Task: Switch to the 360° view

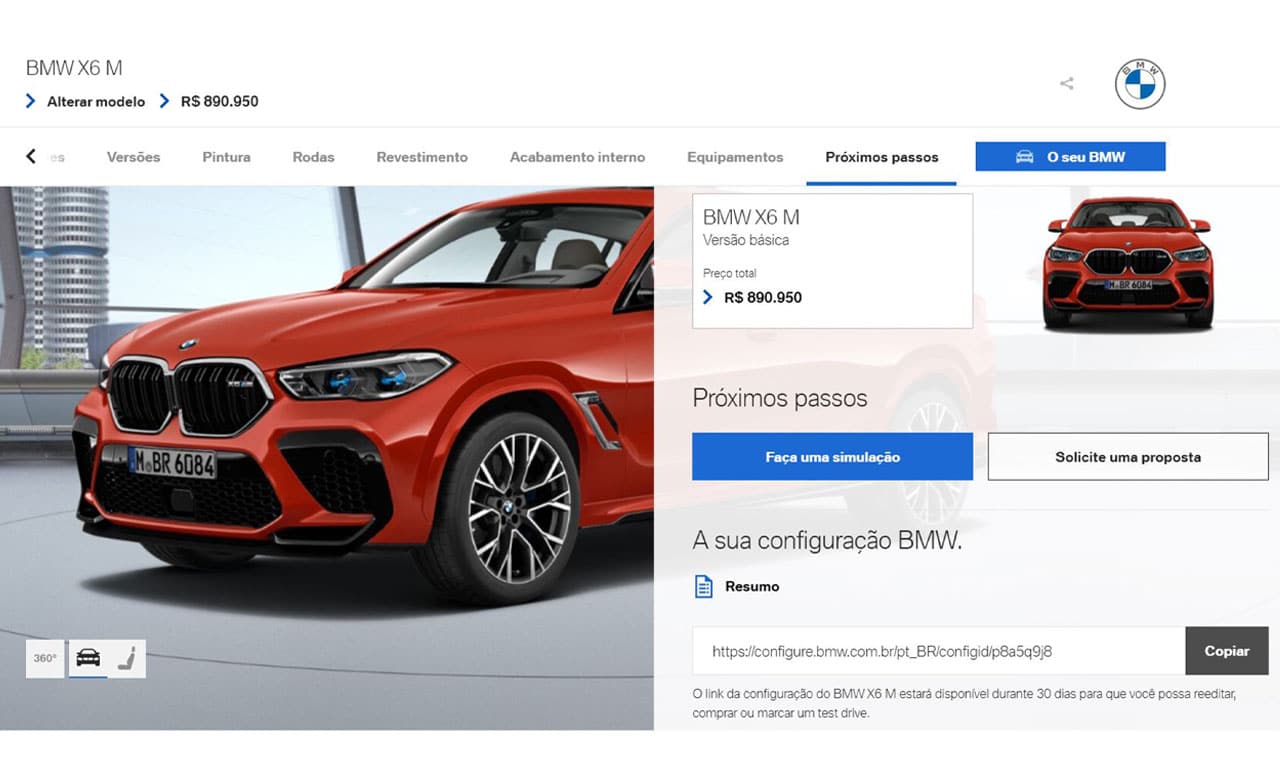Action: pyautogui.click(x=45, y=659)
